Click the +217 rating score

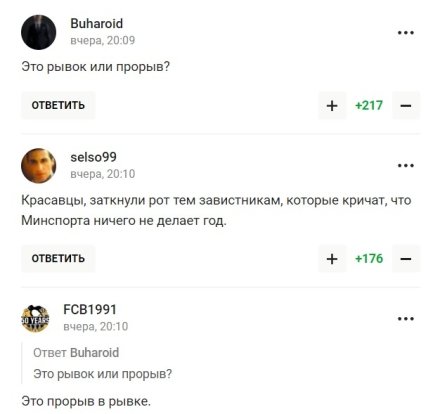coord(369,106)
